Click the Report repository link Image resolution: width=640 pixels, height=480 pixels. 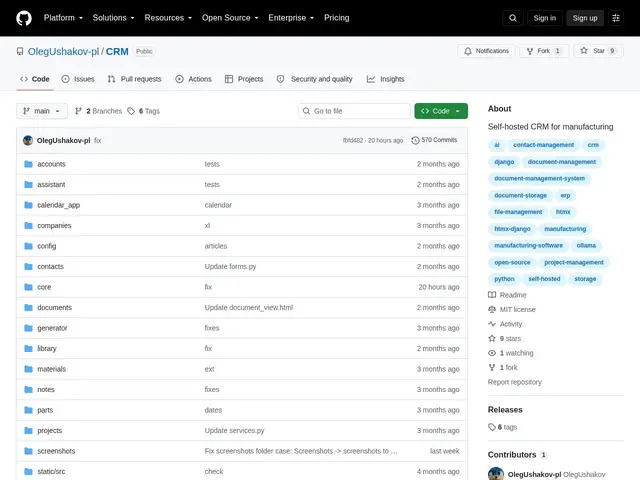tap(515, 382)
